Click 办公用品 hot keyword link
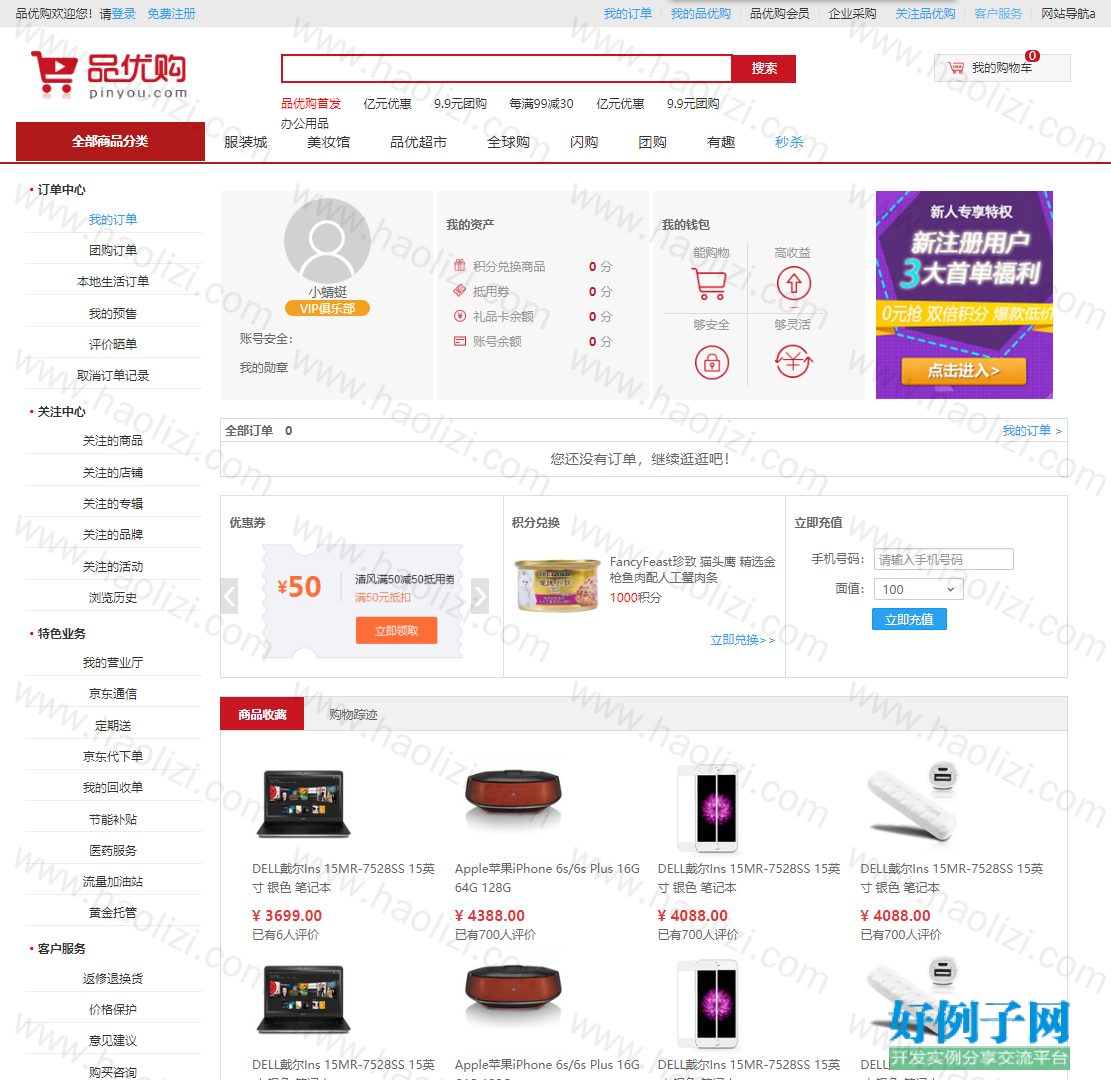Image resolution: width=1111 pixels, height=1080 pixels. coord(305,123)
